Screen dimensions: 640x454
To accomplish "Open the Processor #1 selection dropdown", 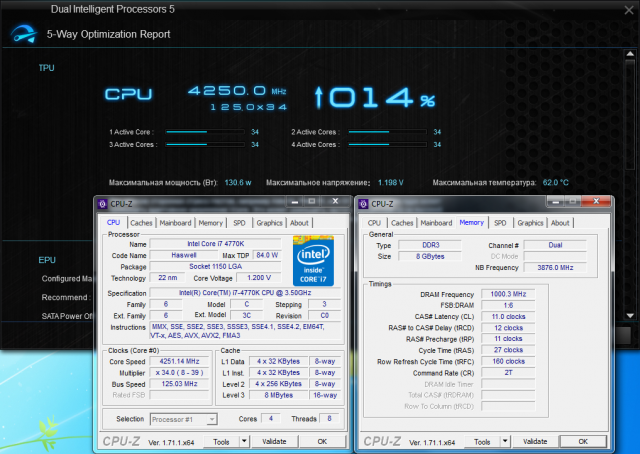I will (x=184, y=419).
